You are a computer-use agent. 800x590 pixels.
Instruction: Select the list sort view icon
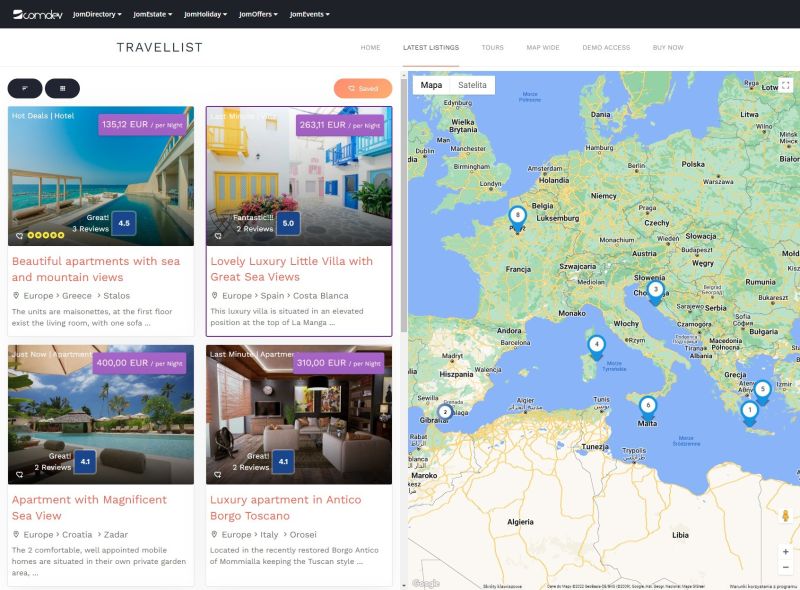tap(24, 89)
